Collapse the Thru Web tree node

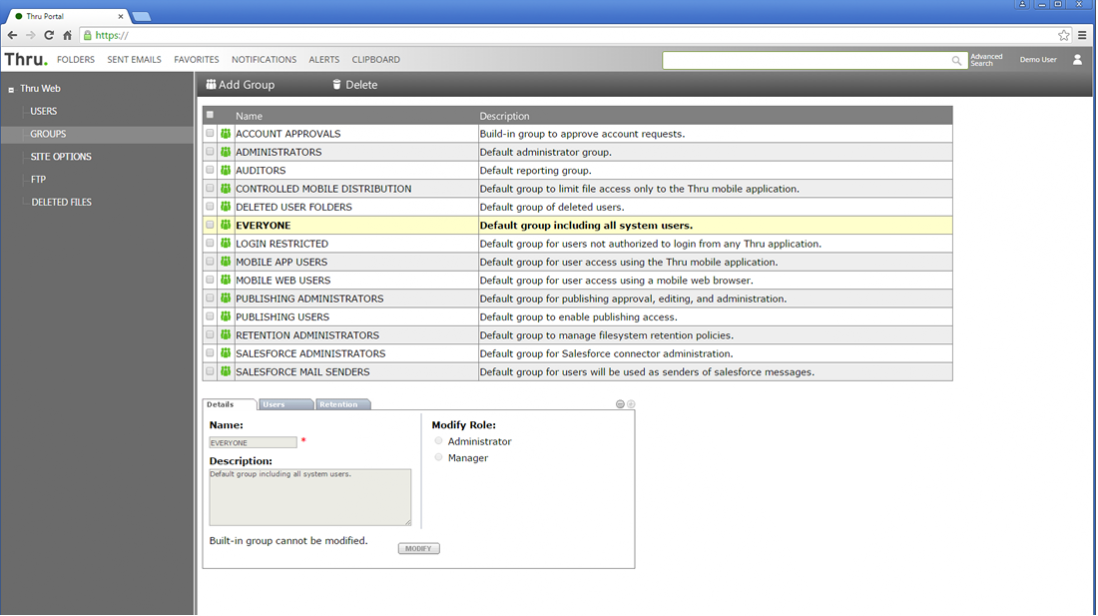[11, 90]
